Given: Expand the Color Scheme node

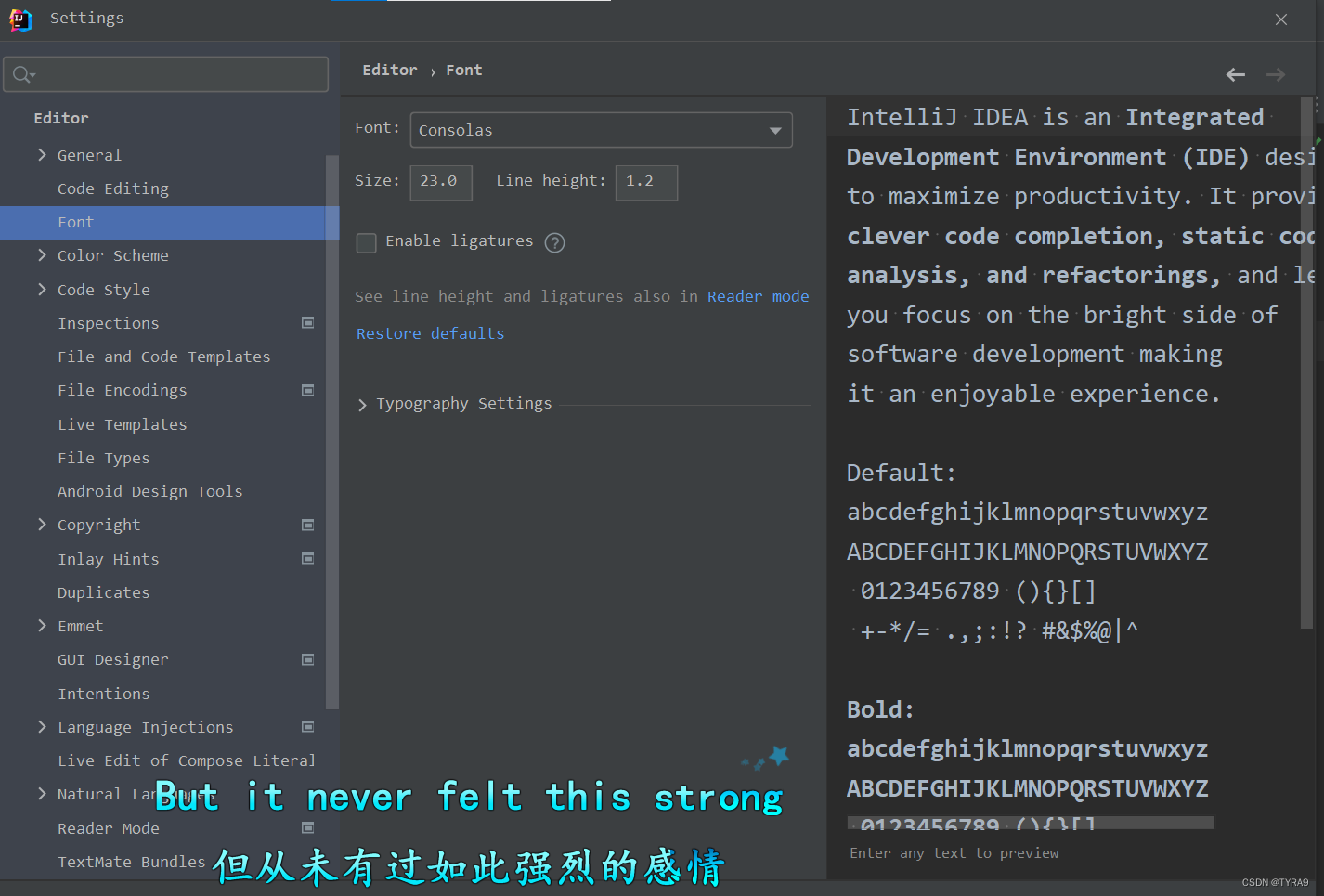Looking at the screenshot, I should (42, 255).
